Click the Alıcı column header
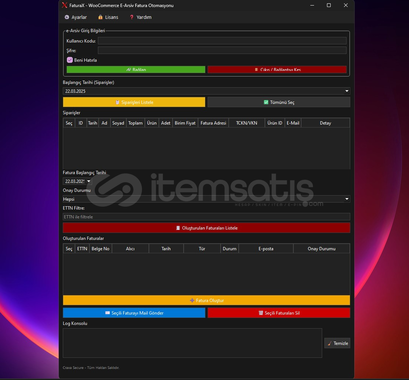The image size is (409, 380). click(130, 249)
